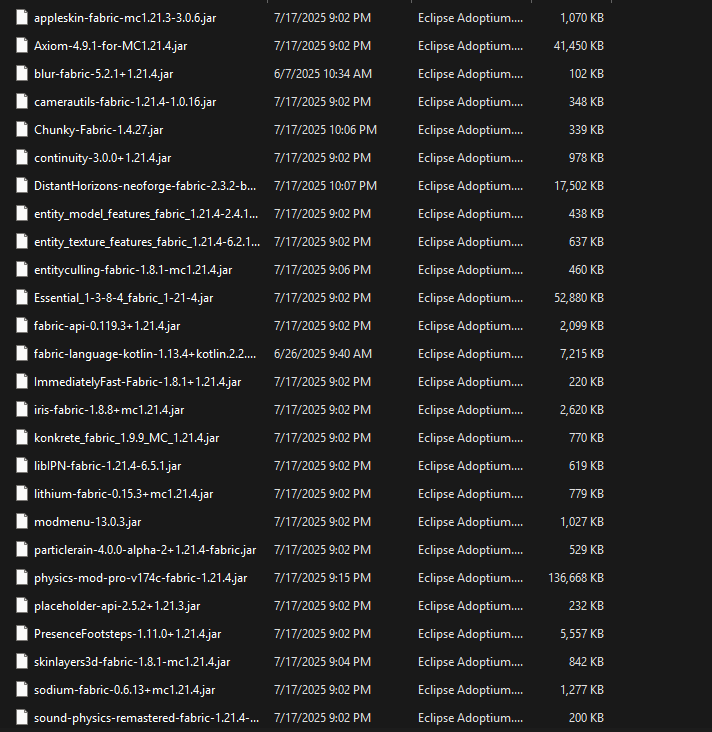Click the Chunky-Fabric-1.4.27.jar file name
Image resolution: width=712 pixels, height=732 pixels.
tap(99, 130)
